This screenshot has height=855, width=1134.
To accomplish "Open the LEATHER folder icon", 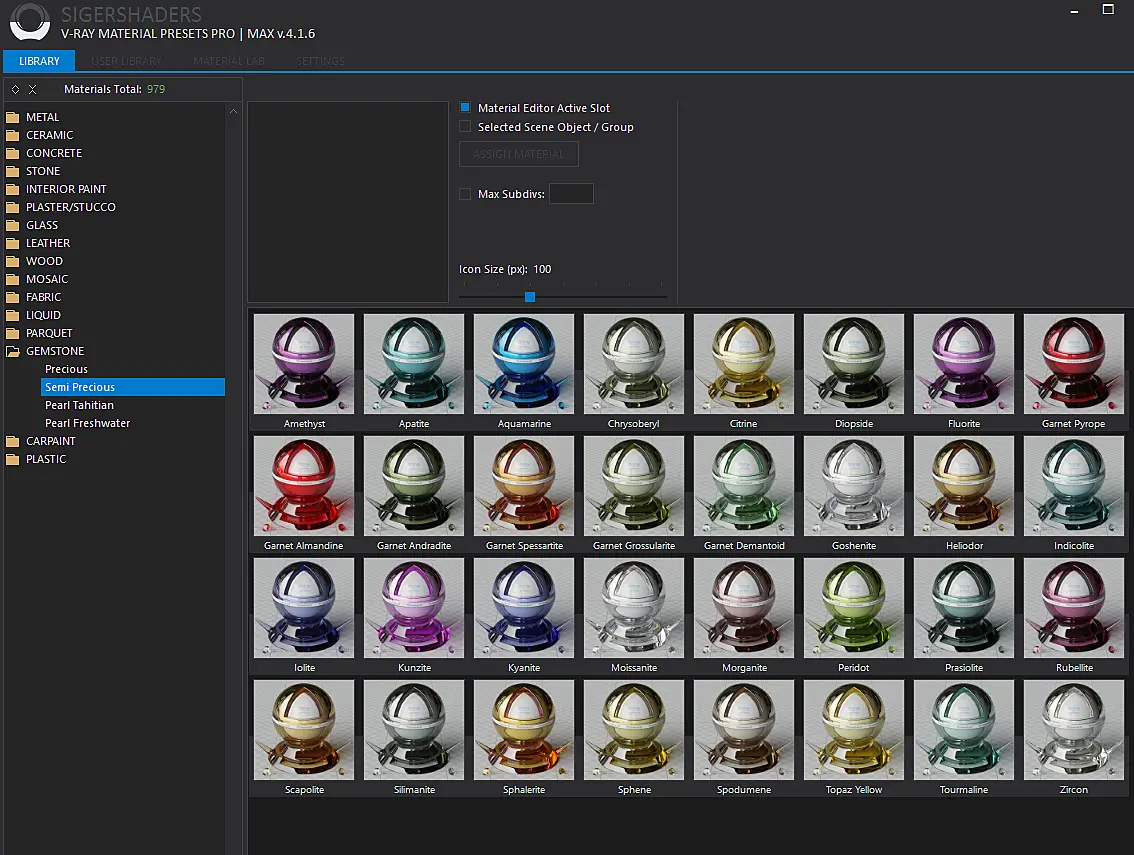I will tap(12, 243).
